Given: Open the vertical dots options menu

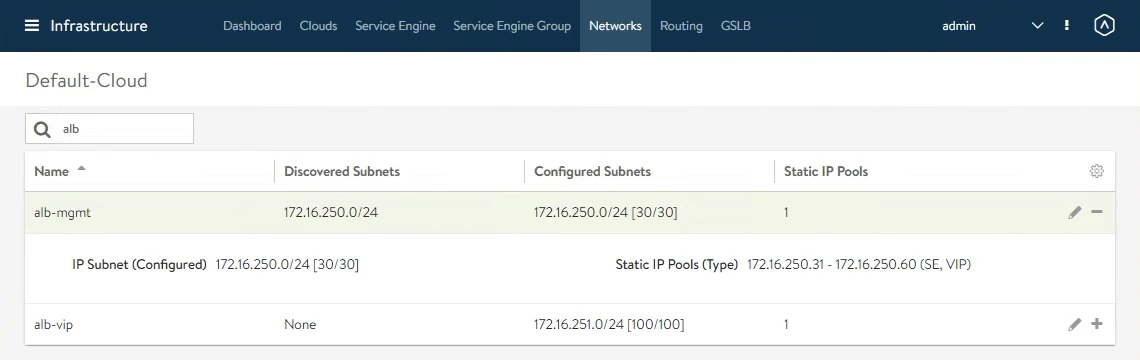Looking at the screenshot, I should point(1067,25).
